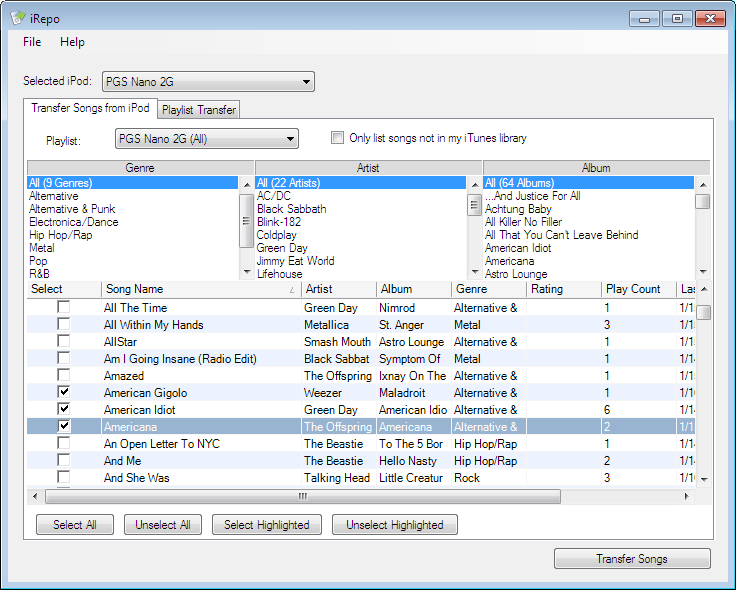This screenshot has width=736, height=590.
Task: Click the Artist list scroll down arrow
Action: [x=475, y=272]
